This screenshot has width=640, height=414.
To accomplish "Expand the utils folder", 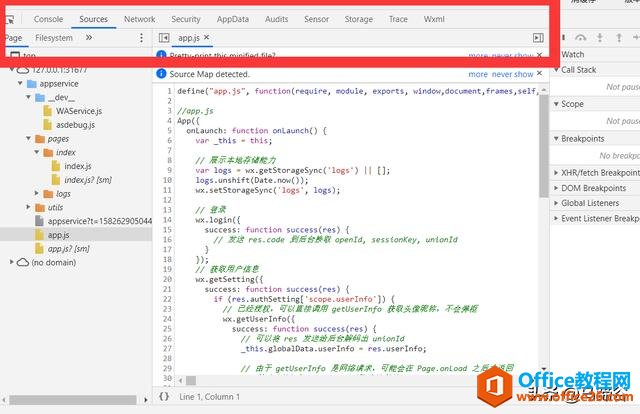I will [x=28, y=207].
